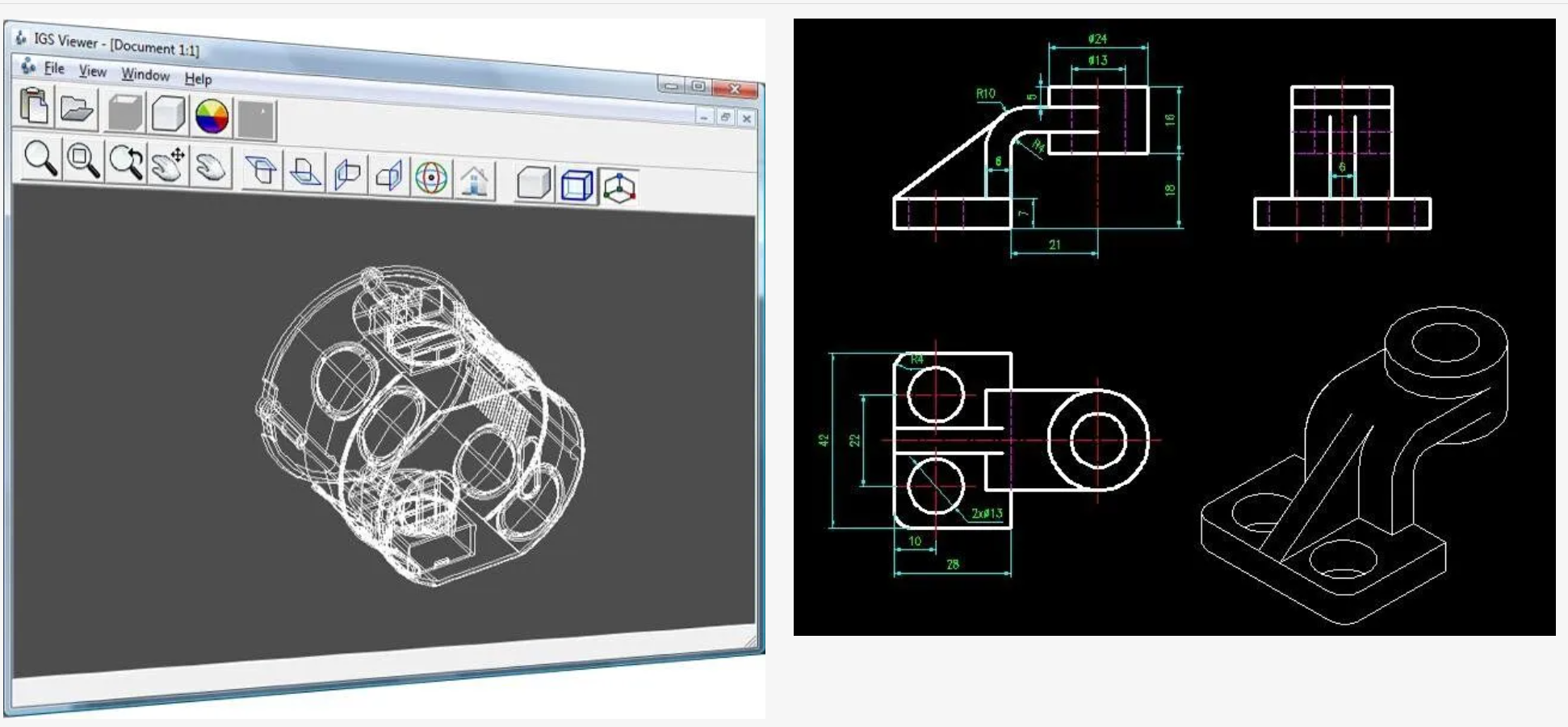The height and width of the screenshot is (727, 1568).
Task: Restore the inner document window
Action: click(x=725, y=118)
